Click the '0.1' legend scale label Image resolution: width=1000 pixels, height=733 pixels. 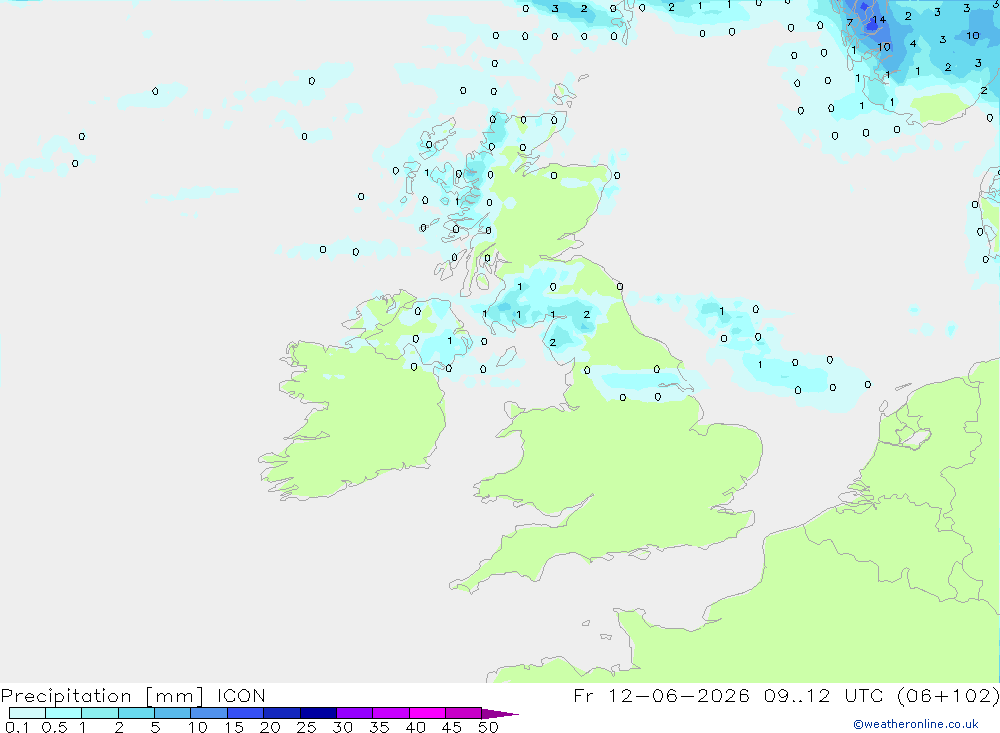click(17, 727)
